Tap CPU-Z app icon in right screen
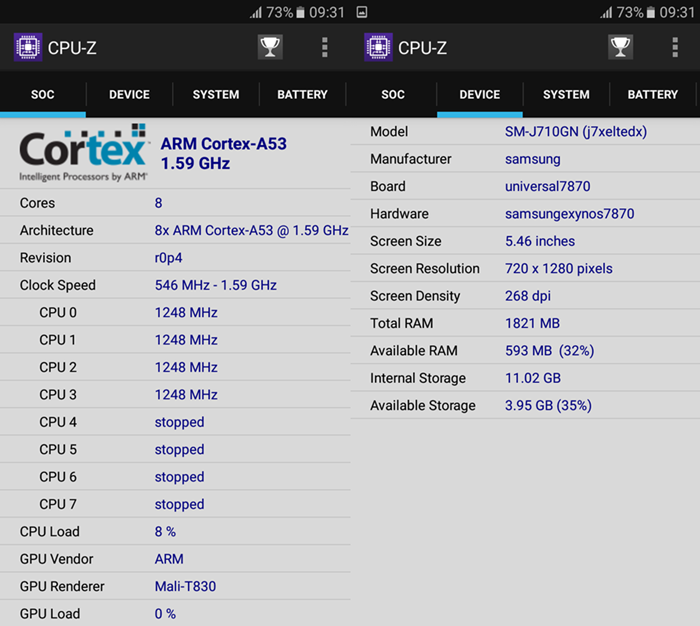Image resolution: width=700 pixels, height=626 pixels. [379, 47]
